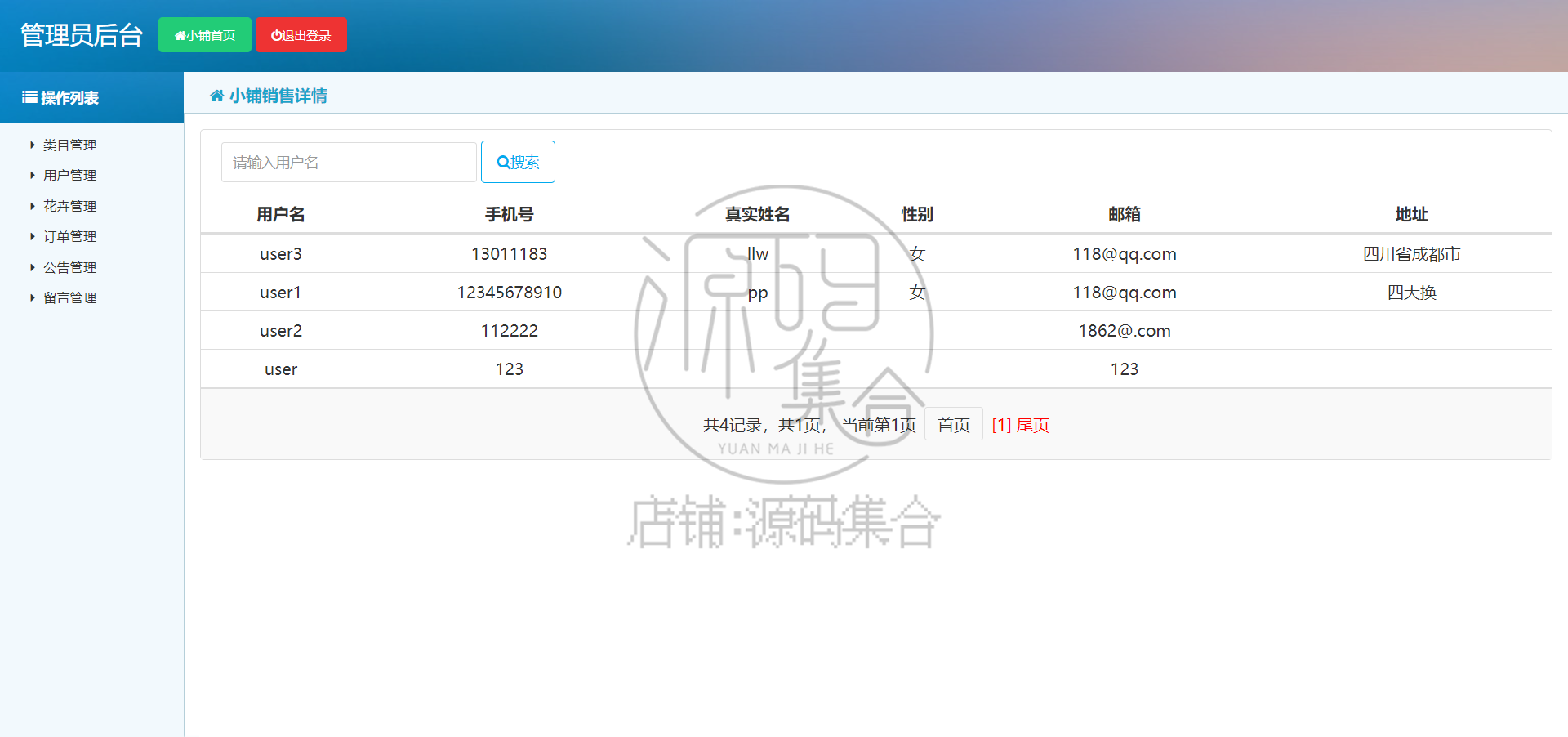Expand the 花卉管理 arrow
This screenshot has height=737, width=1568.
pos(33,206)
